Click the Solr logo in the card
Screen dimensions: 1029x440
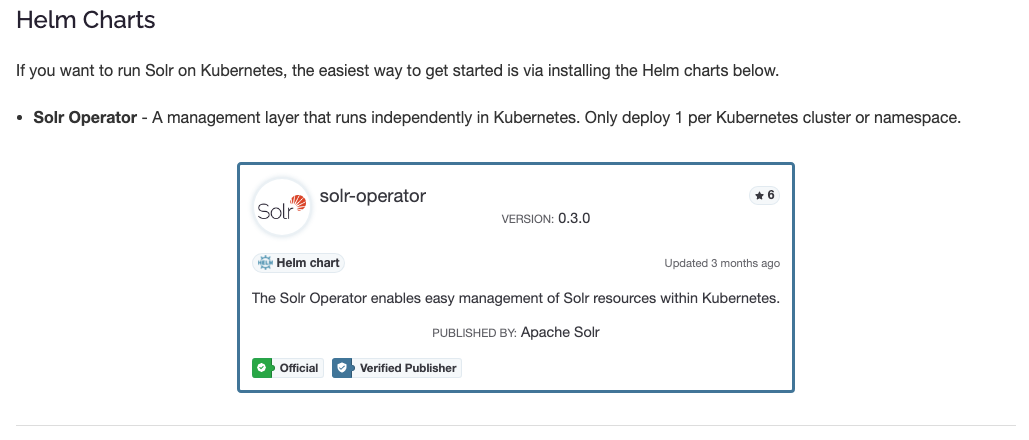(281, 207)
